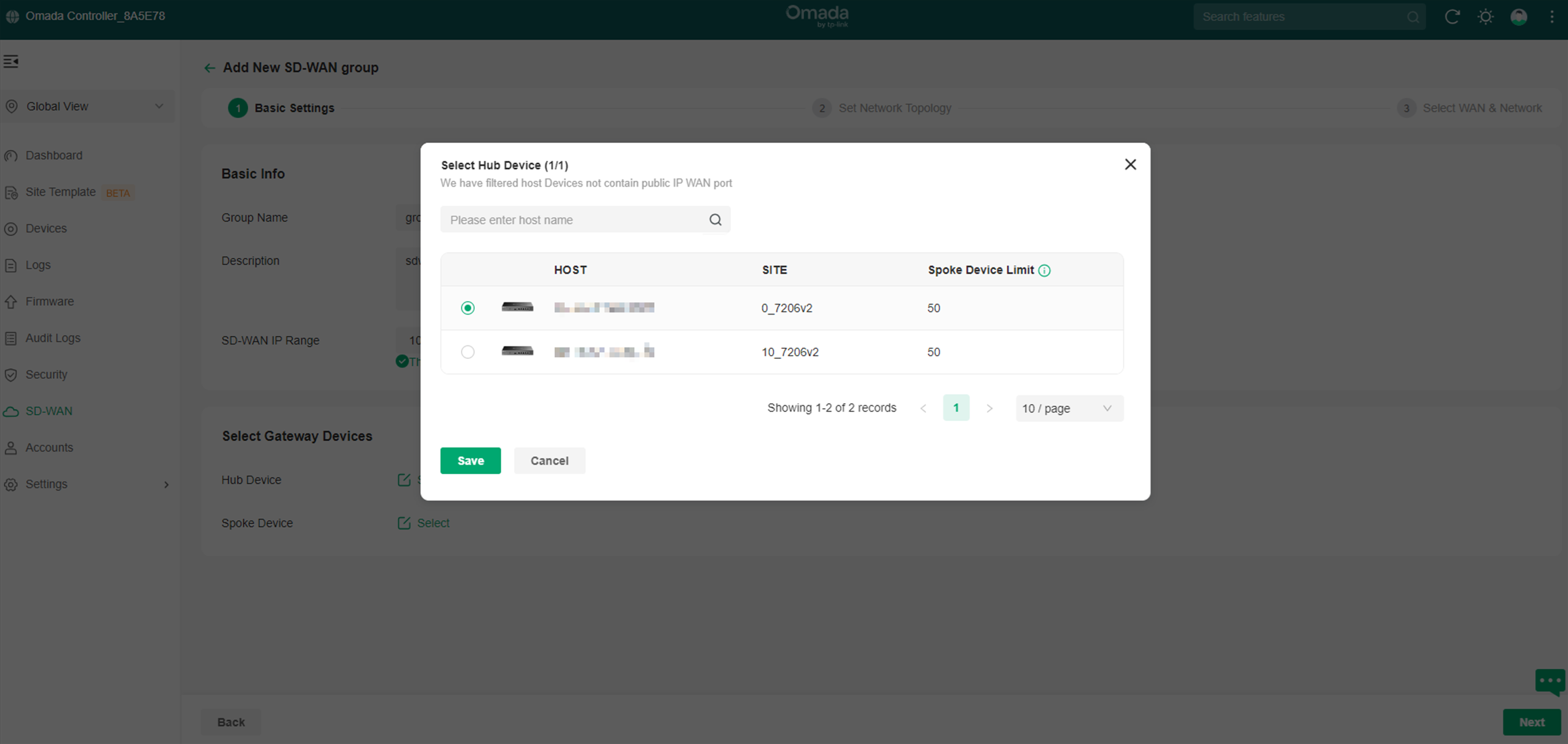Screen dimensions: 1568x744
Task: Click the Spoke Device edit icon
Action: (x=404, y=523)
